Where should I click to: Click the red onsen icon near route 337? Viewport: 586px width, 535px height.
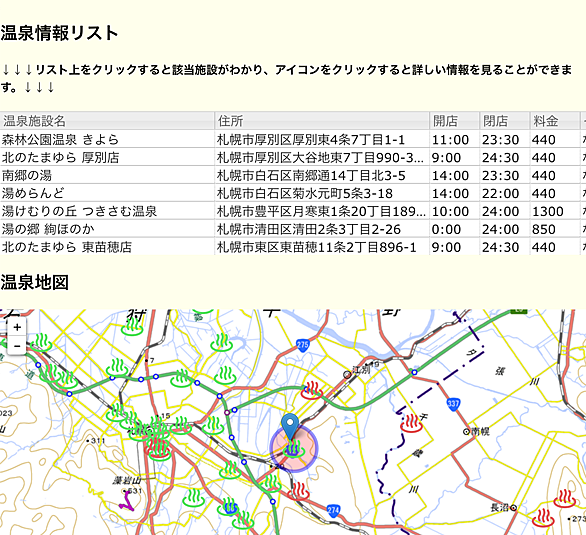pos(411,424)
